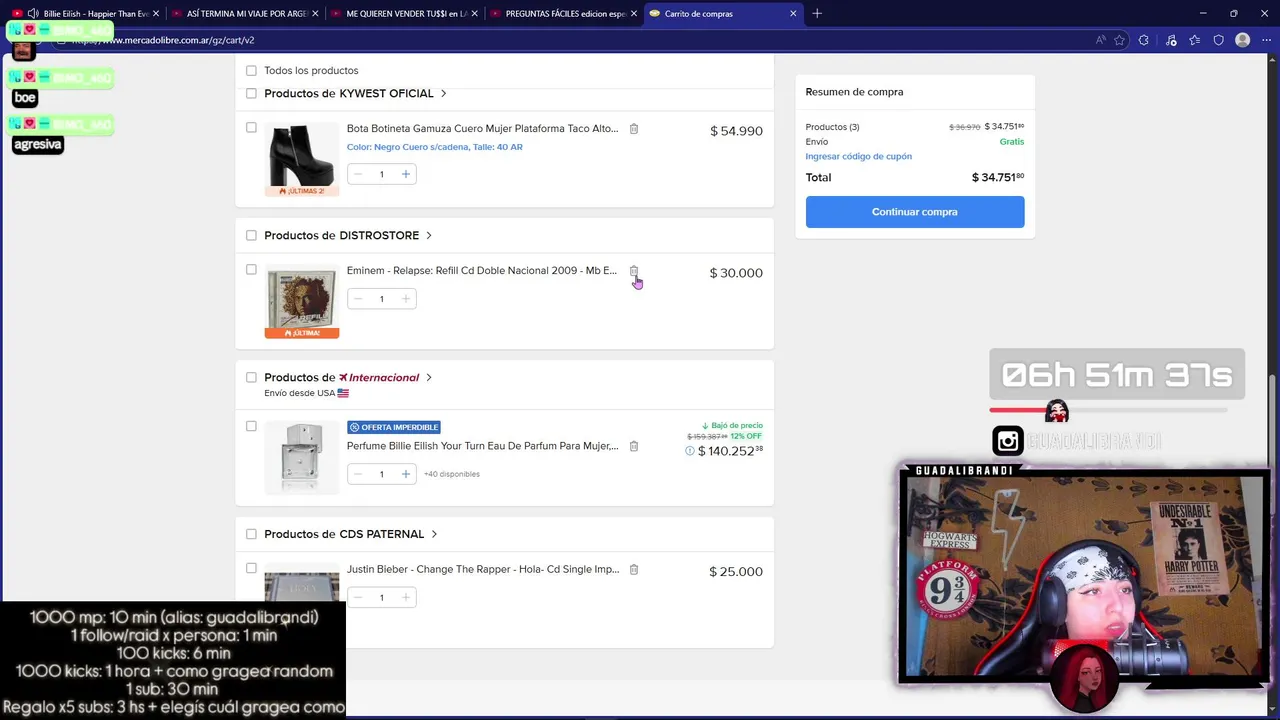This screenshot has height=720, width=1280.
Task: Click the browser address bar URL
Action: (163, 40)
